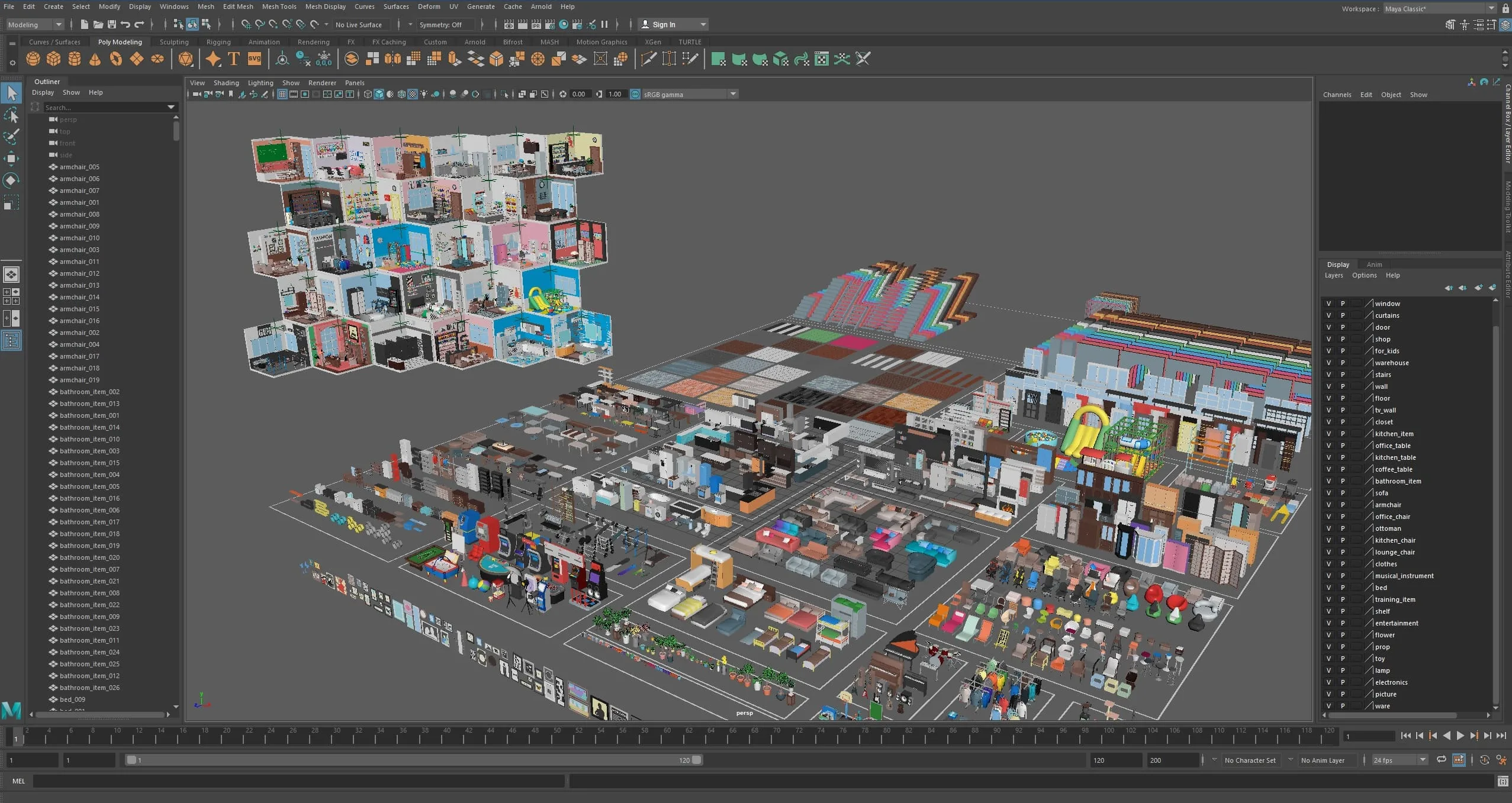Toggle visibility V of door layer

pyautogui.click(x=1328, y=327)
